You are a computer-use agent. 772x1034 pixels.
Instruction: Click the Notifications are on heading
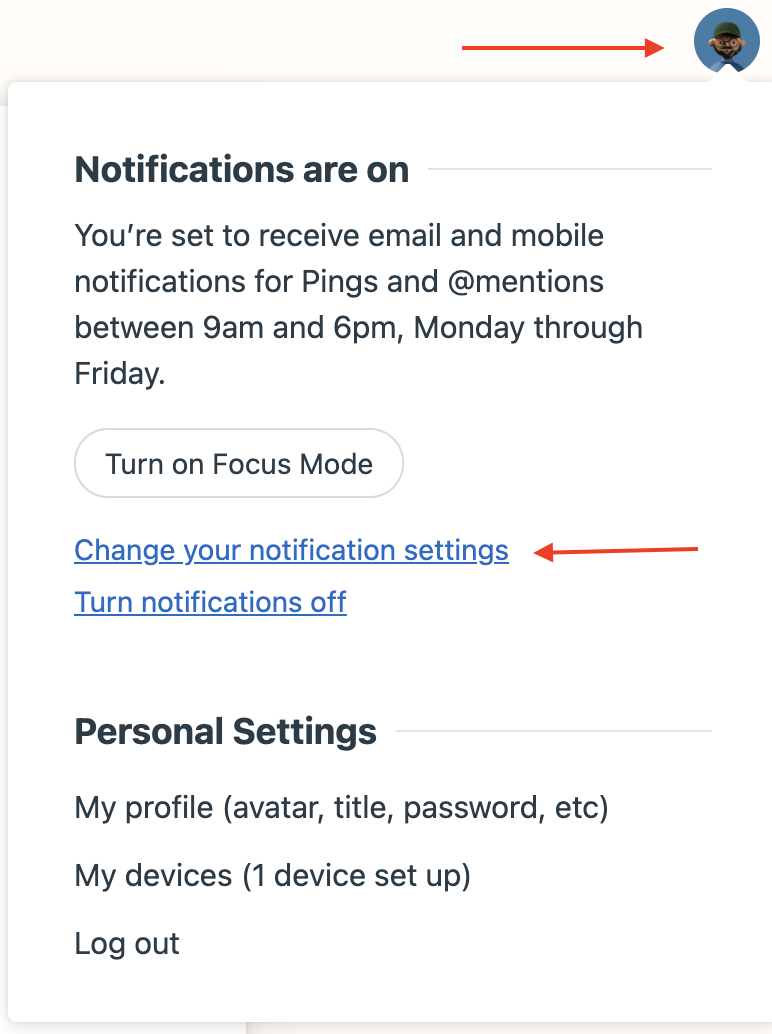coord(242,169)
